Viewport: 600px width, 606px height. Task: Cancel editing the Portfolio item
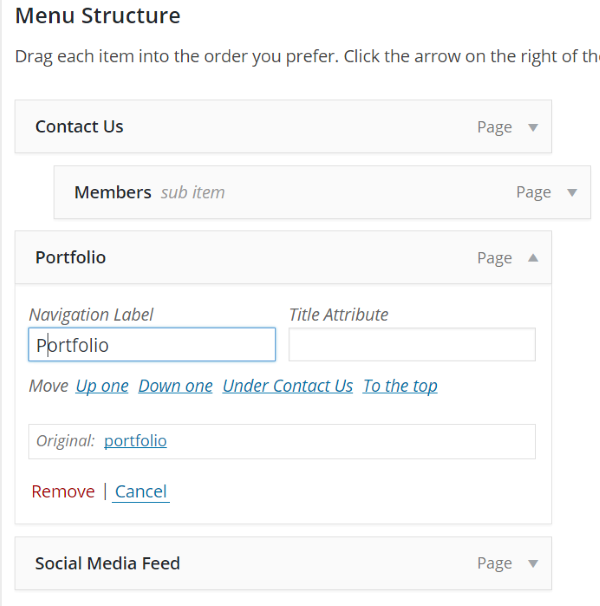141,492
